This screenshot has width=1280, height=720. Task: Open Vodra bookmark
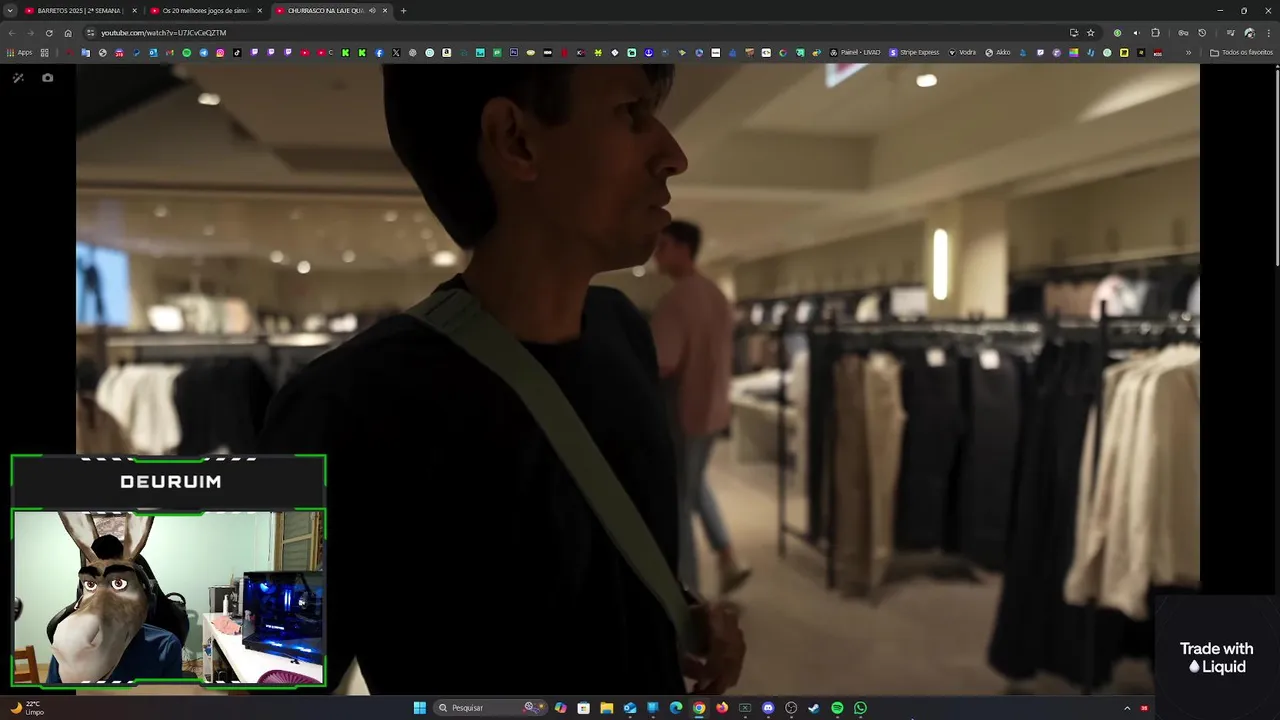pos(962,53)
